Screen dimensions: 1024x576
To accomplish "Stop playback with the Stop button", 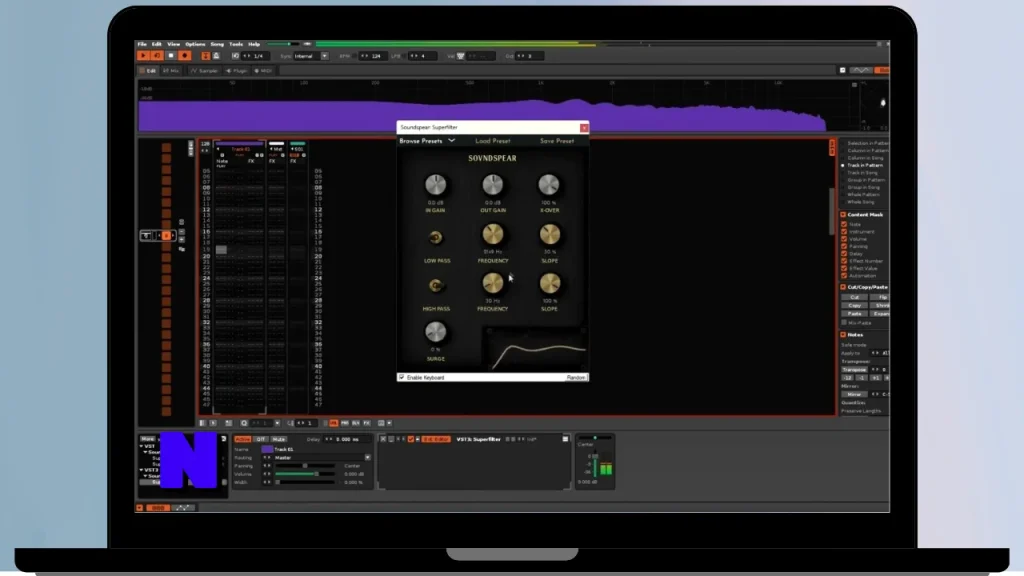I will (x=171, y=56).
